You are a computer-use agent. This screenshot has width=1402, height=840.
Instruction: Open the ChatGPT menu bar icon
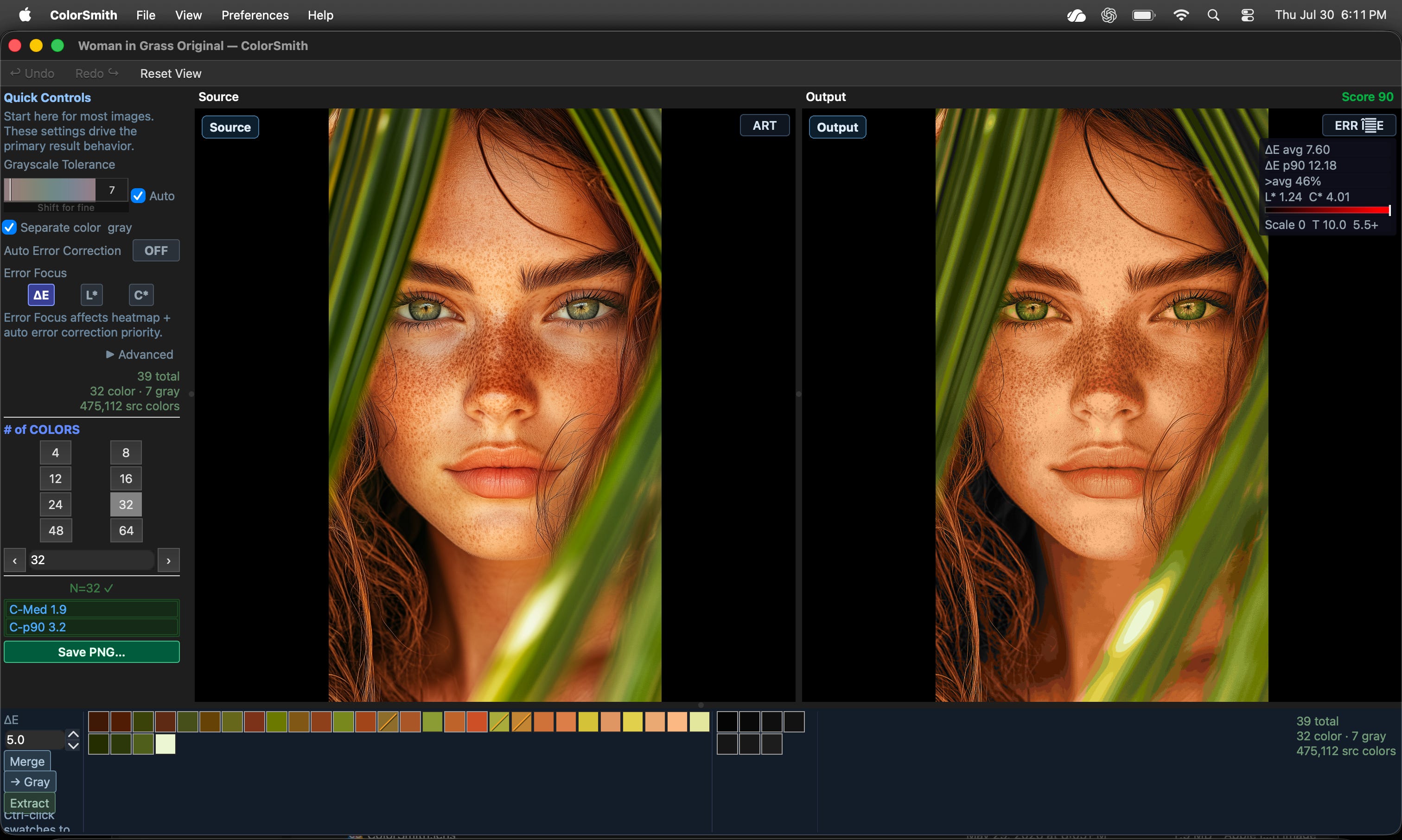(x=1109, y=15)
